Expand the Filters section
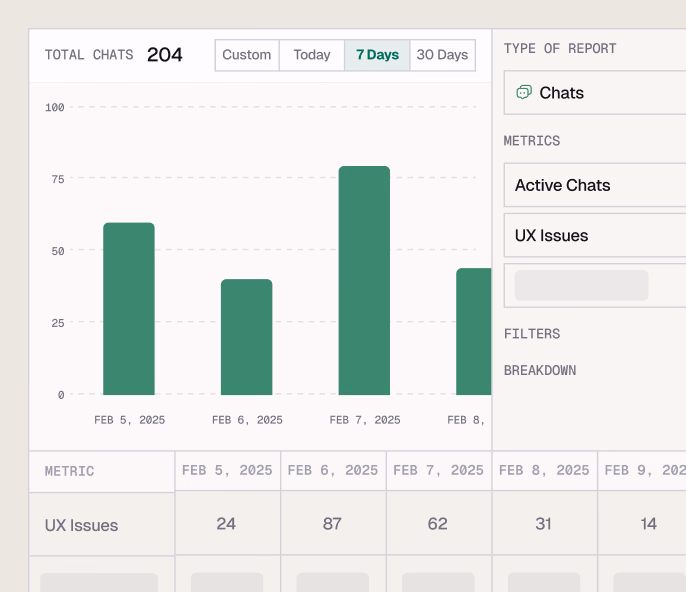This screenshot has height=592, width=686. point(532,334)
